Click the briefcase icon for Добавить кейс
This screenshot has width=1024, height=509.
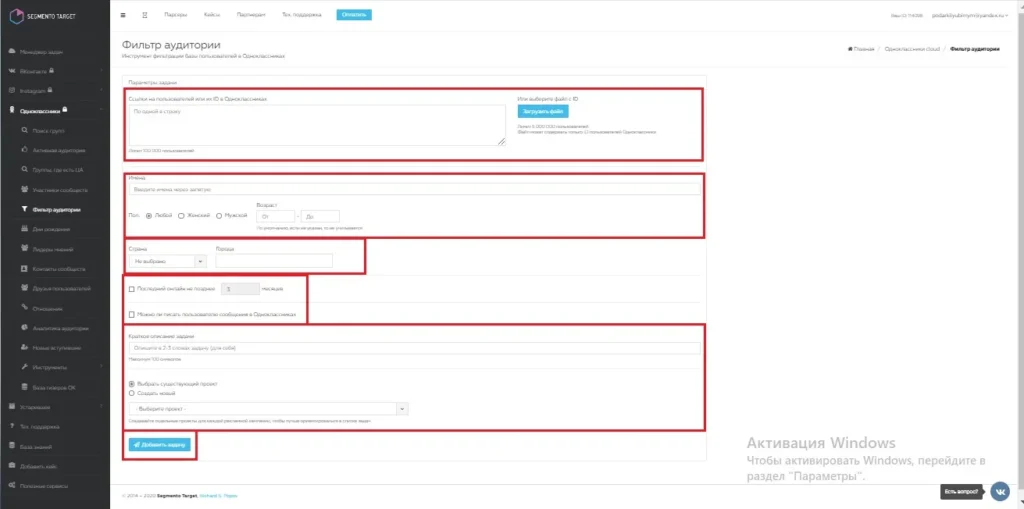coord(12,467)
